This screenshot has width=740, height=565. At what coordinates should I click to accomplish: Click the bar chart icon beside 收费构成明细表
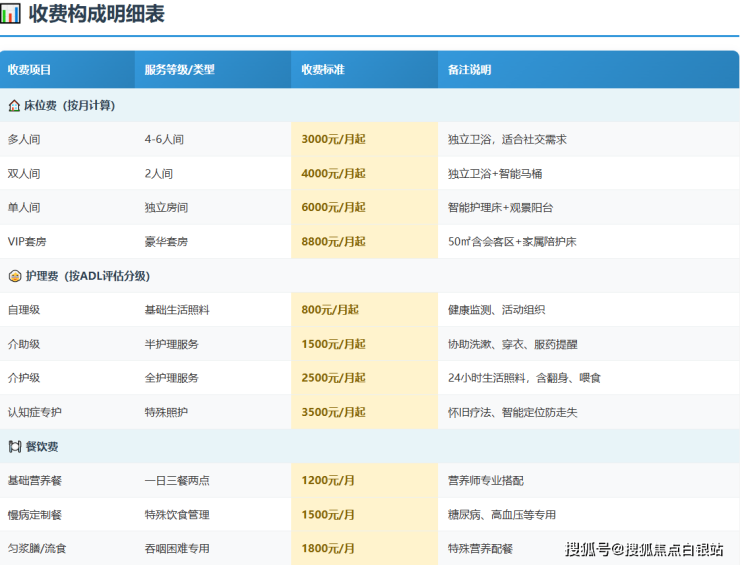(x=11, y=14)
